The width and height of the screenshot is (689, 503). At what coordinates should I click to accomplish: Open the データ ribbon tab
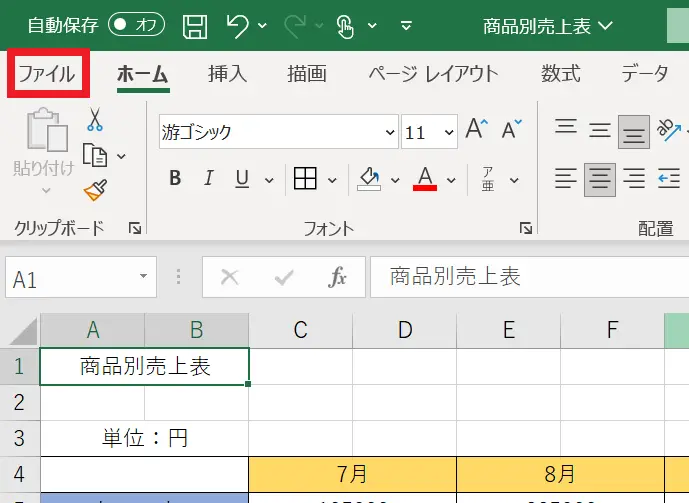pyautogui.click(x=645, y=73)
